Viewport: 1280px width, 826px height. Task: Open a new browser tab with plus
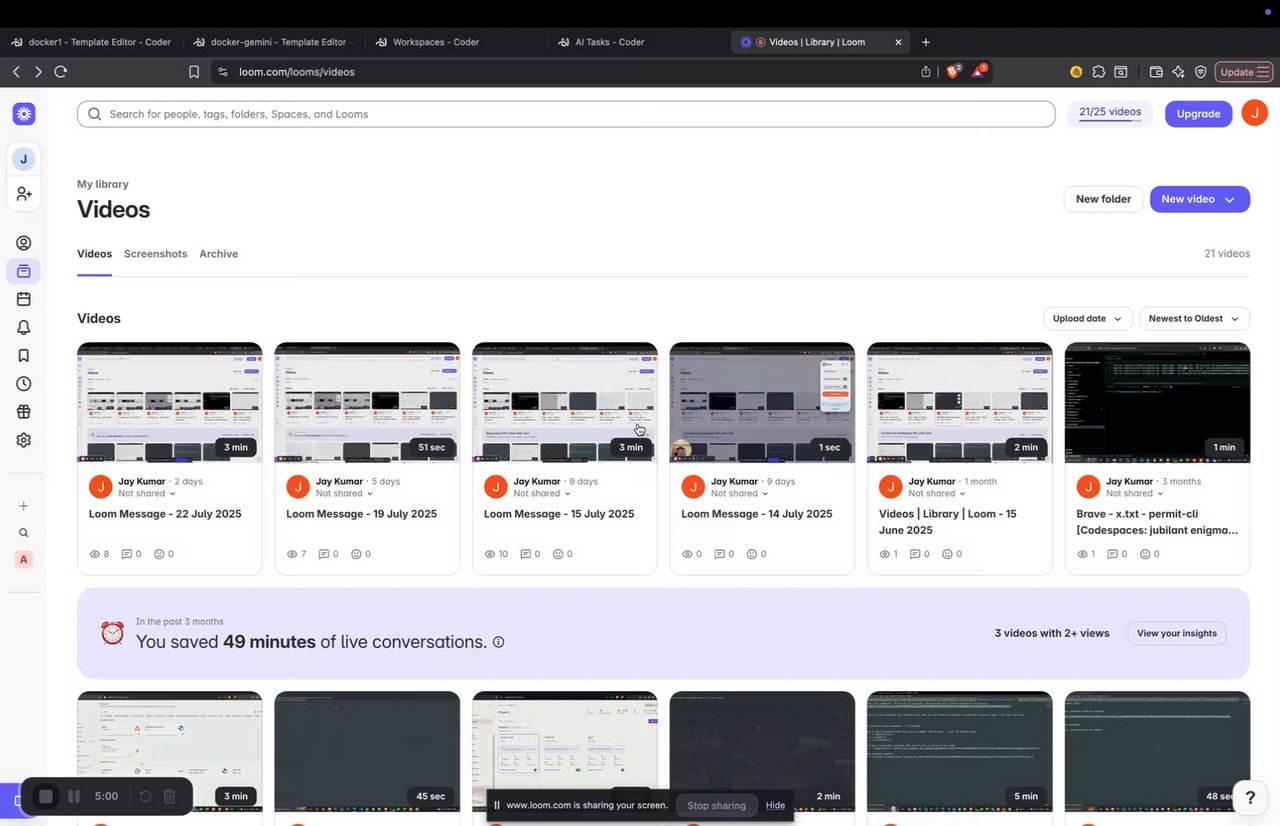926,42
